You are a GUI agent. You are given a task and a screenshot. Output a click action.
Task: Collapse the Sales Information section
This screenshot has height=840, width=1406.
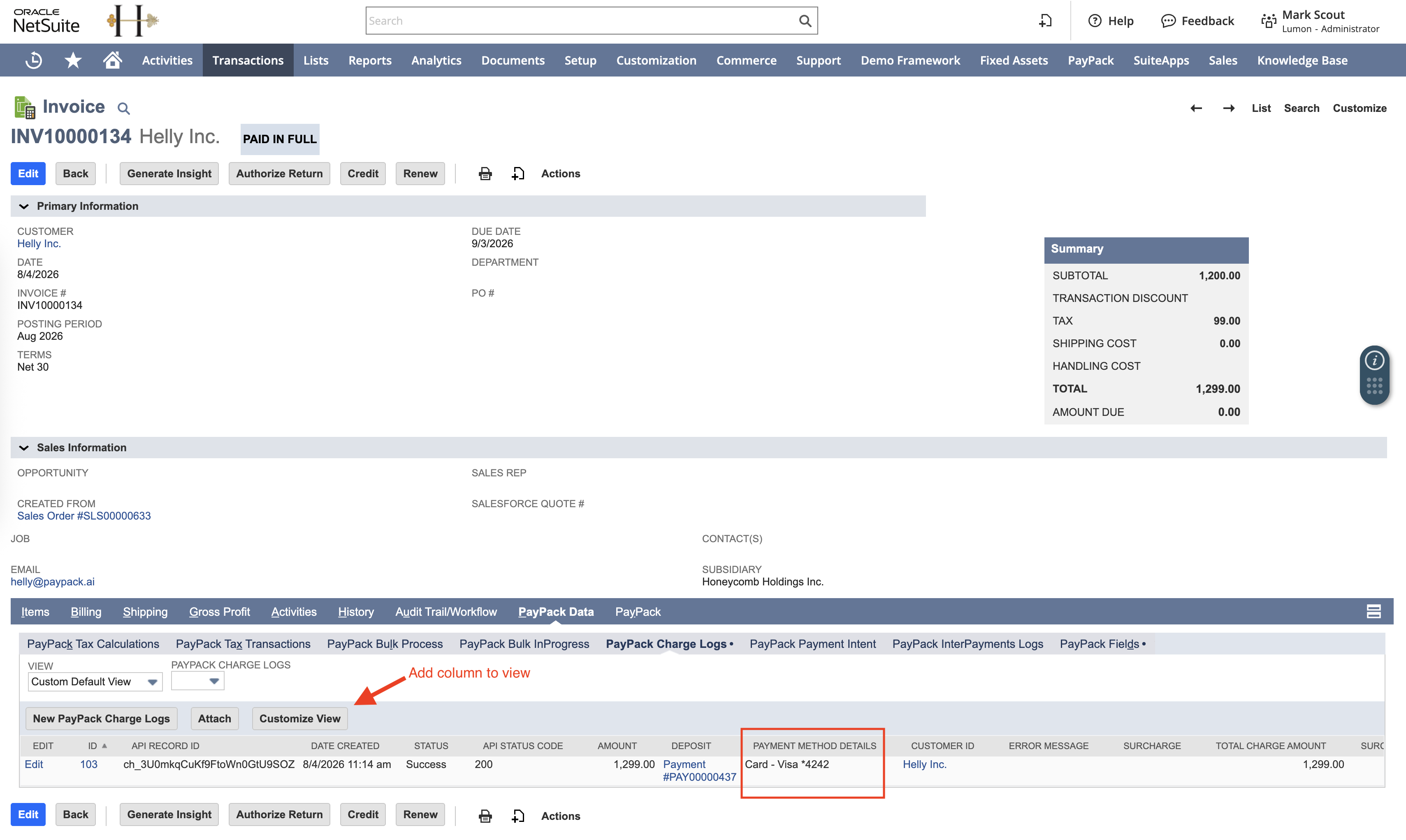click(x=24, y=448)
